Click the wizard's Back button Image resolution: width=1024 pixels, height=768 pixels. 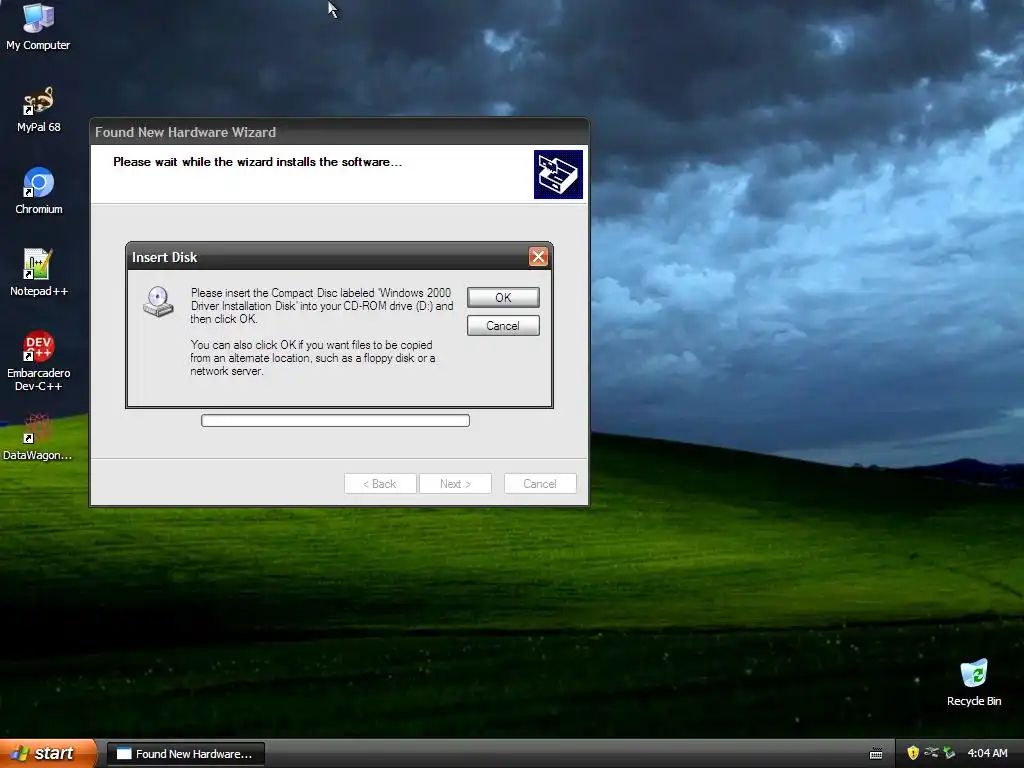click(380, 483)
